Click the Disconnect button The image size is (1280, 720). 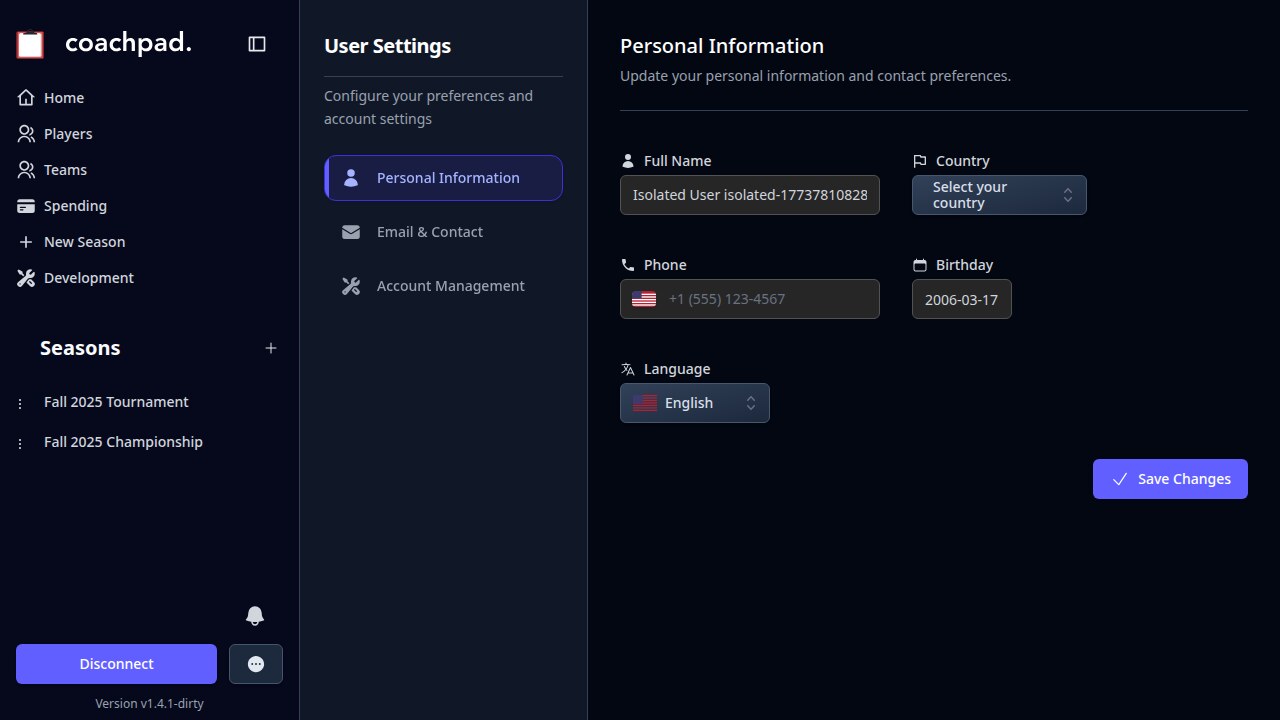(116, 664)
